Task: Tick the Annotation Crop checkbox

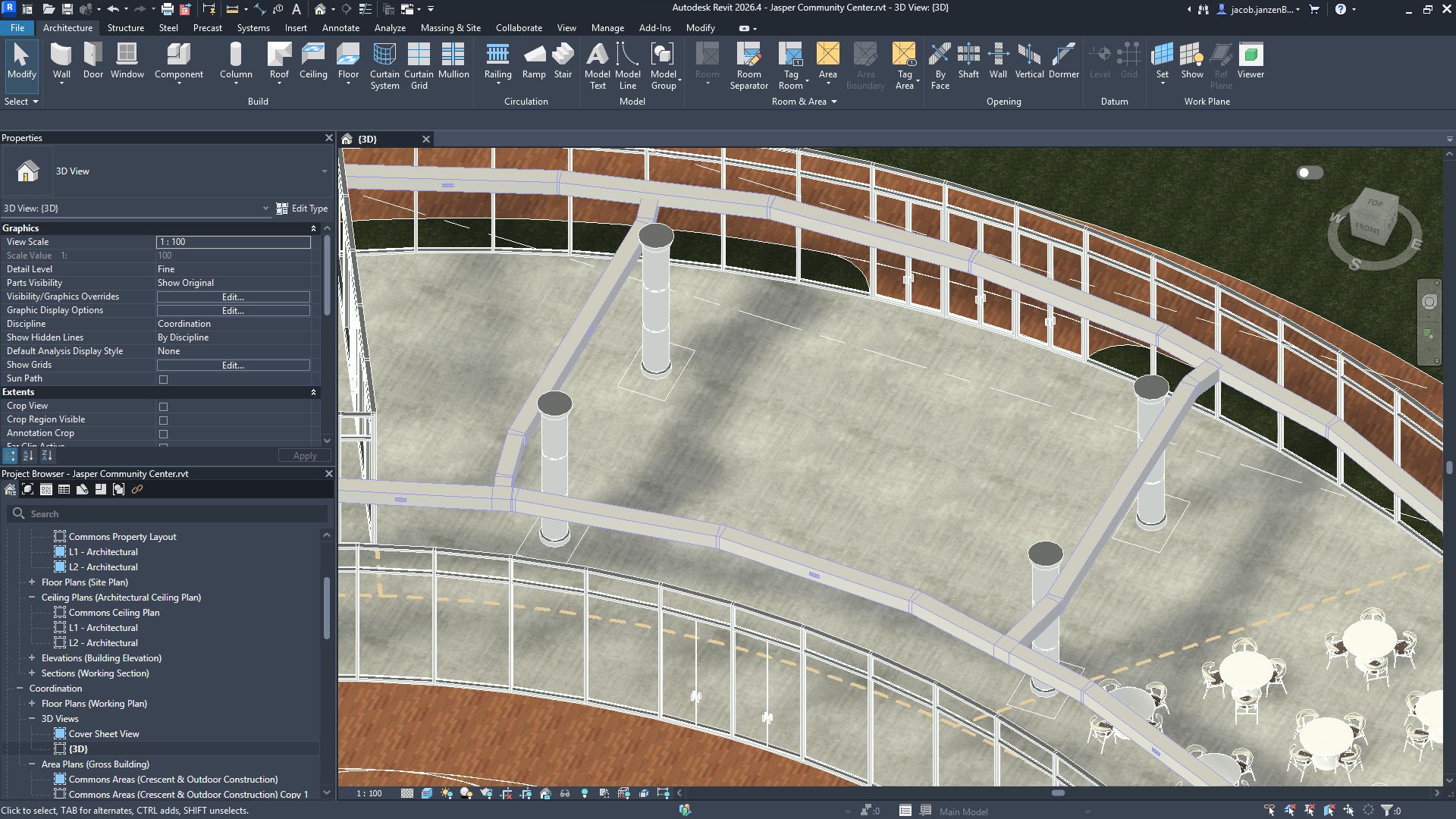Action: click(x=163, y=434)
